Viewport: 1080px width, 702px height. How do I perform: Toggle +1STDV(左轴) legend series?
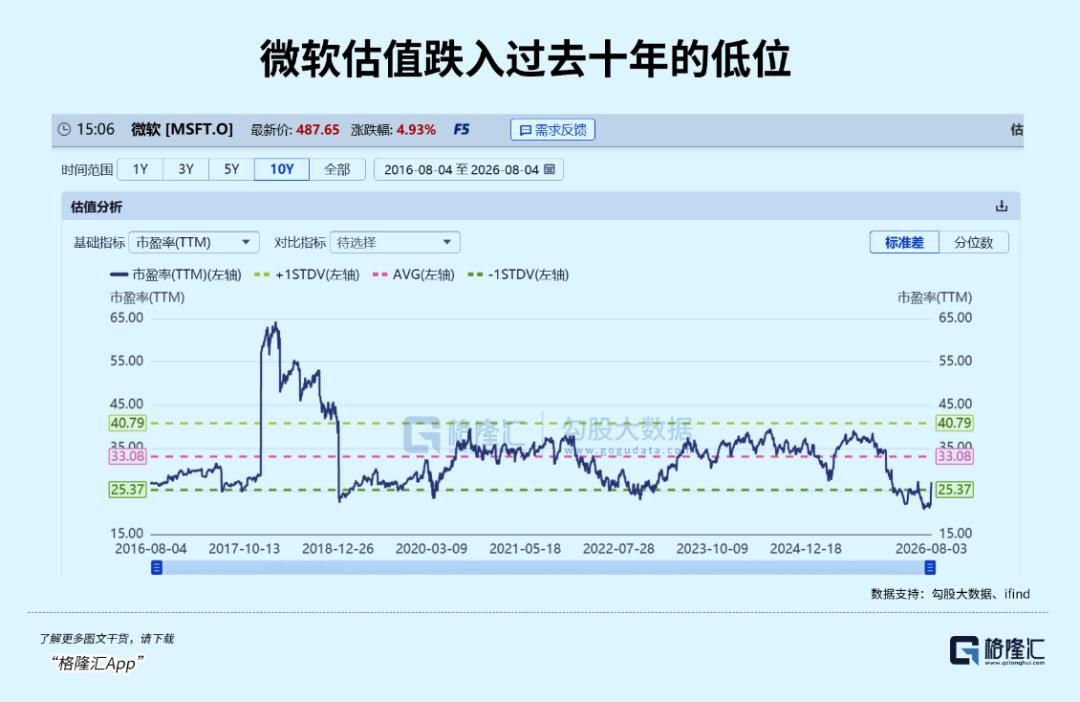click(x=307, y=275)
